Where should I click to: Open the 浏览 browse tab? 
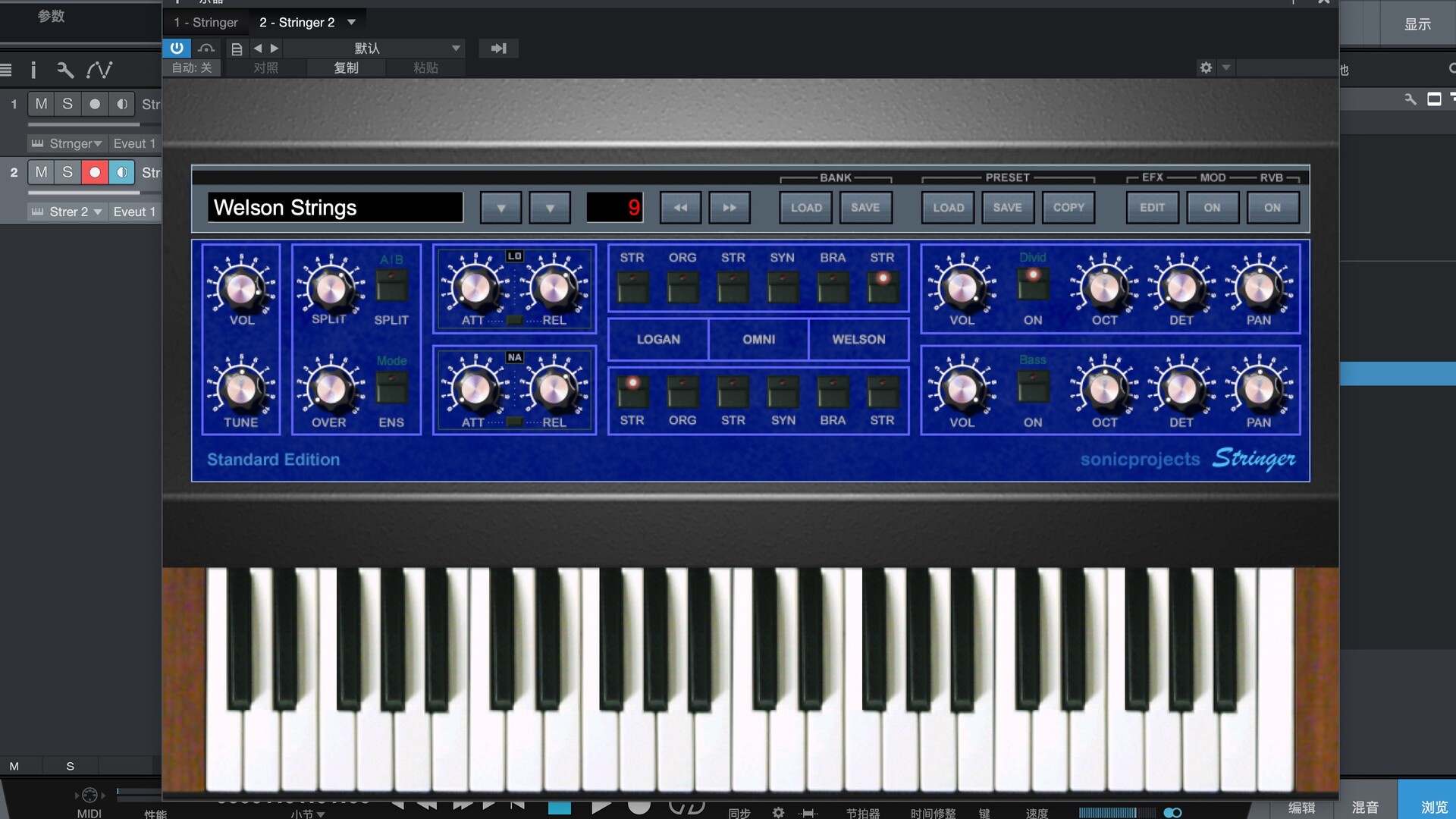click(1432, 807)
